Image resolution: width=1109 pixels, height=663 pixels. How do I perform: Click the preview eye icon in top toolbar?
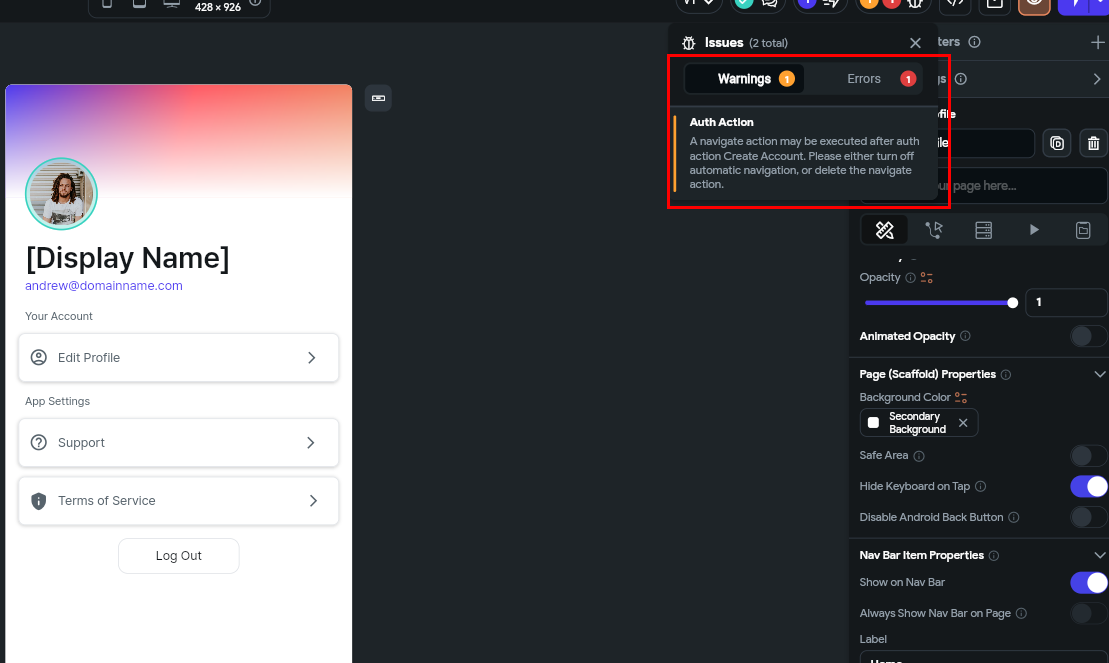point(1034,4)
